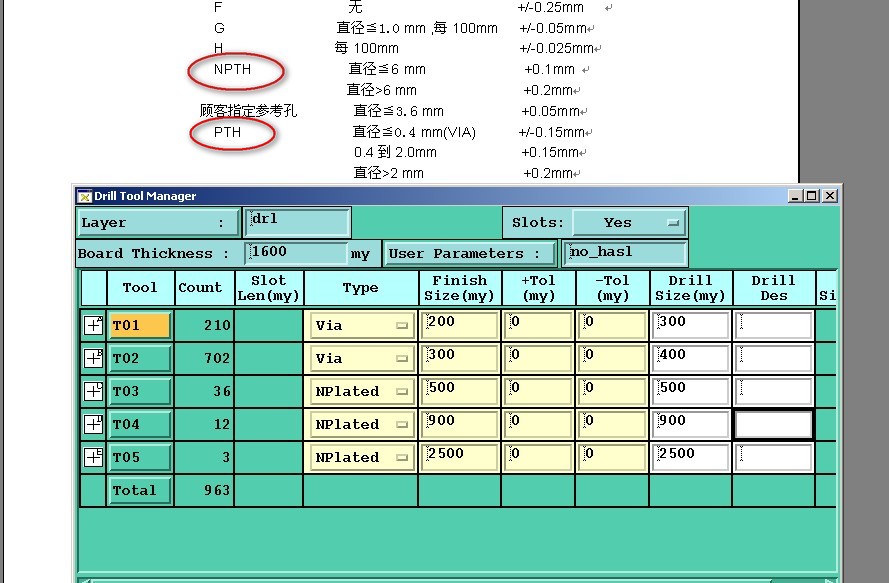
Task: Click the no_hasl user parameters field
Action: coord(625,253)
